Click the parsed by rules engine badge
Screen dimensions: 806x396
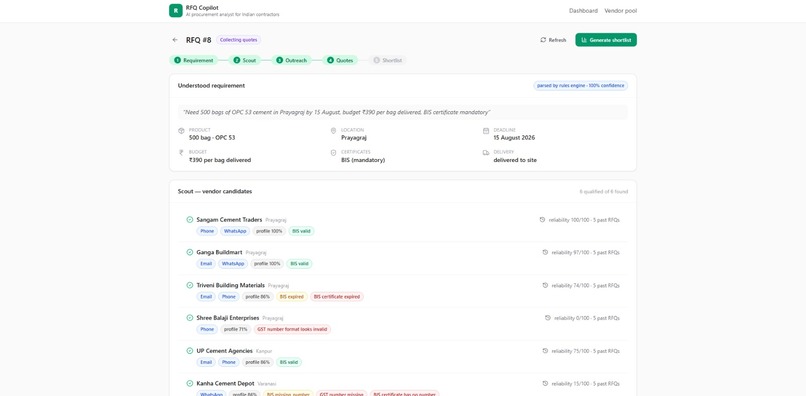pos(580,85)
